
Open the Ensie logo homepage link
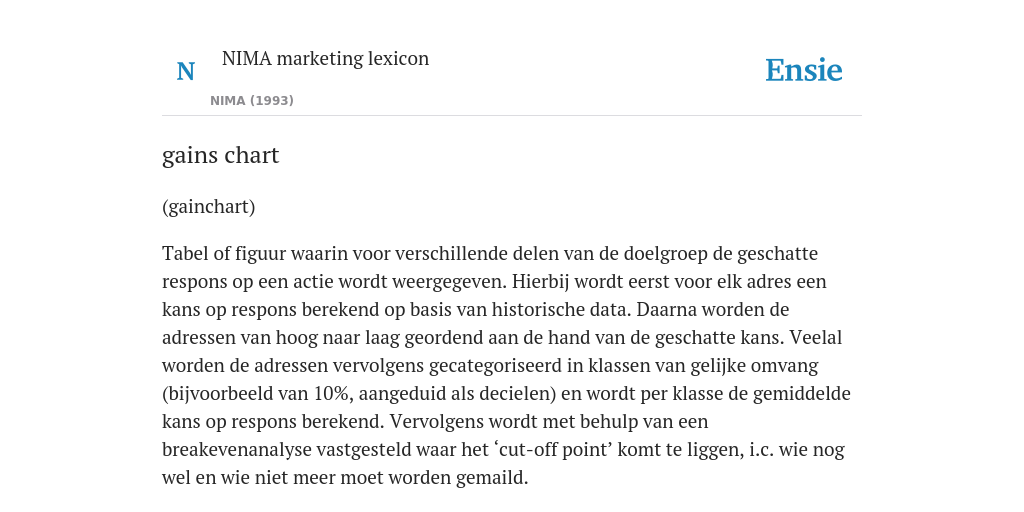click(804, 70)
